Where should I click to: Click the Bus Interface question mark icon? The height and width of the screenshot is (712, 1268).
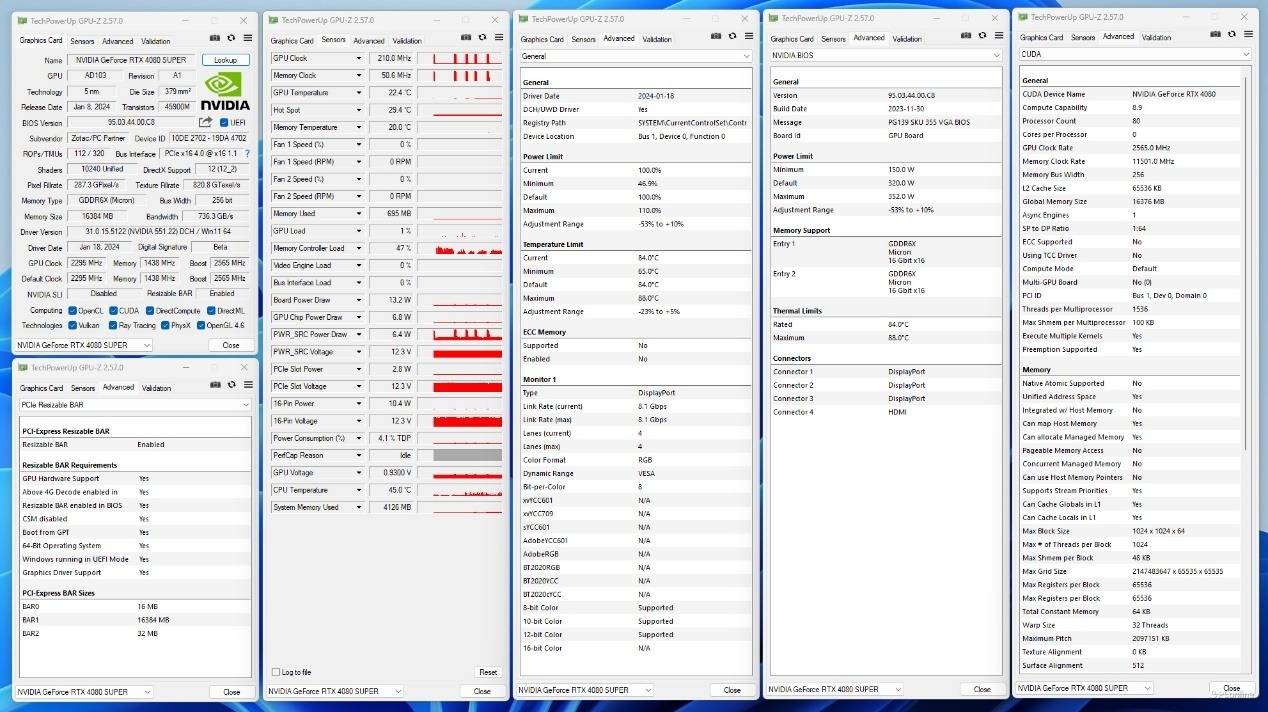pyautogui.click(x=247, y=153)
